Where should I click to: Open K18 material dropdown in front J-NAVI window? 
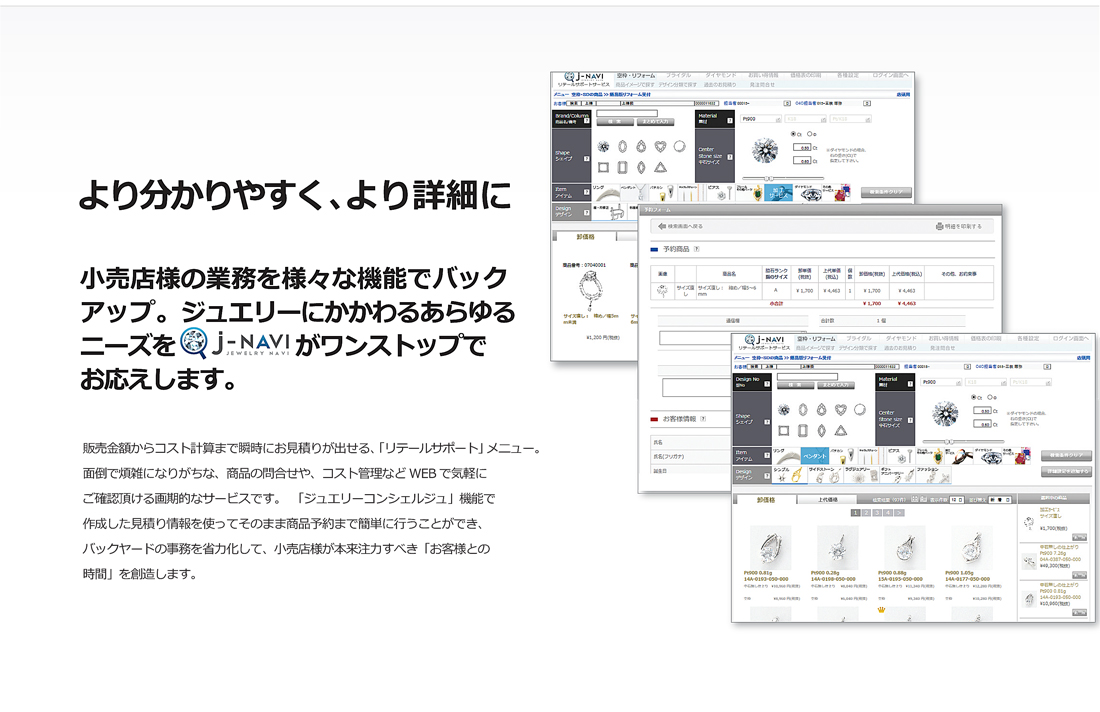tap(986, 382)
